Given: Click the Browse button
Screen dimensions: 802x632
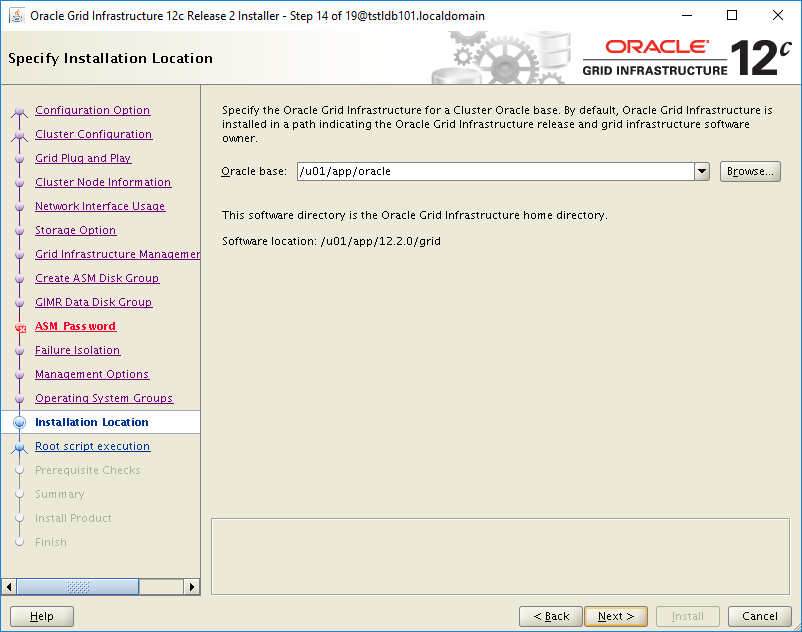Looking at the screenshot, I should [x=750, y=171].
